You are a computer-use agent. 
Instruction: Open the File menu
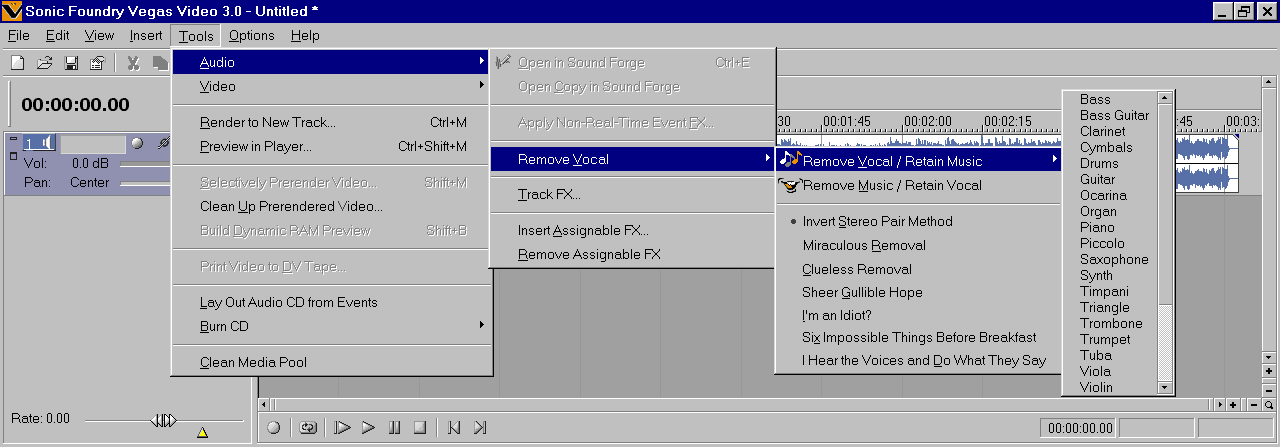point(18,35)
